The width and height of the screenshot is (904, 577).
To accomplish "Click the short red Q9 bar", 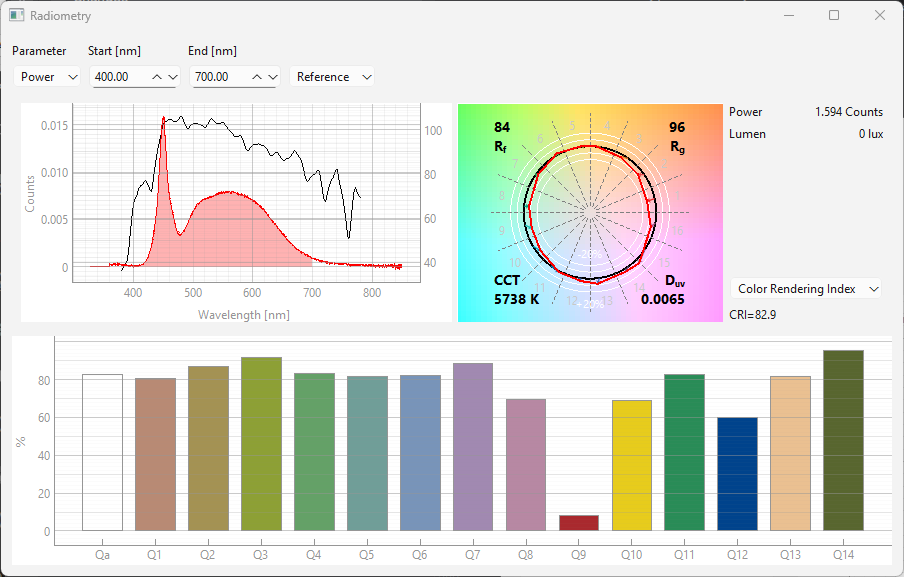I will click(579, 523).
